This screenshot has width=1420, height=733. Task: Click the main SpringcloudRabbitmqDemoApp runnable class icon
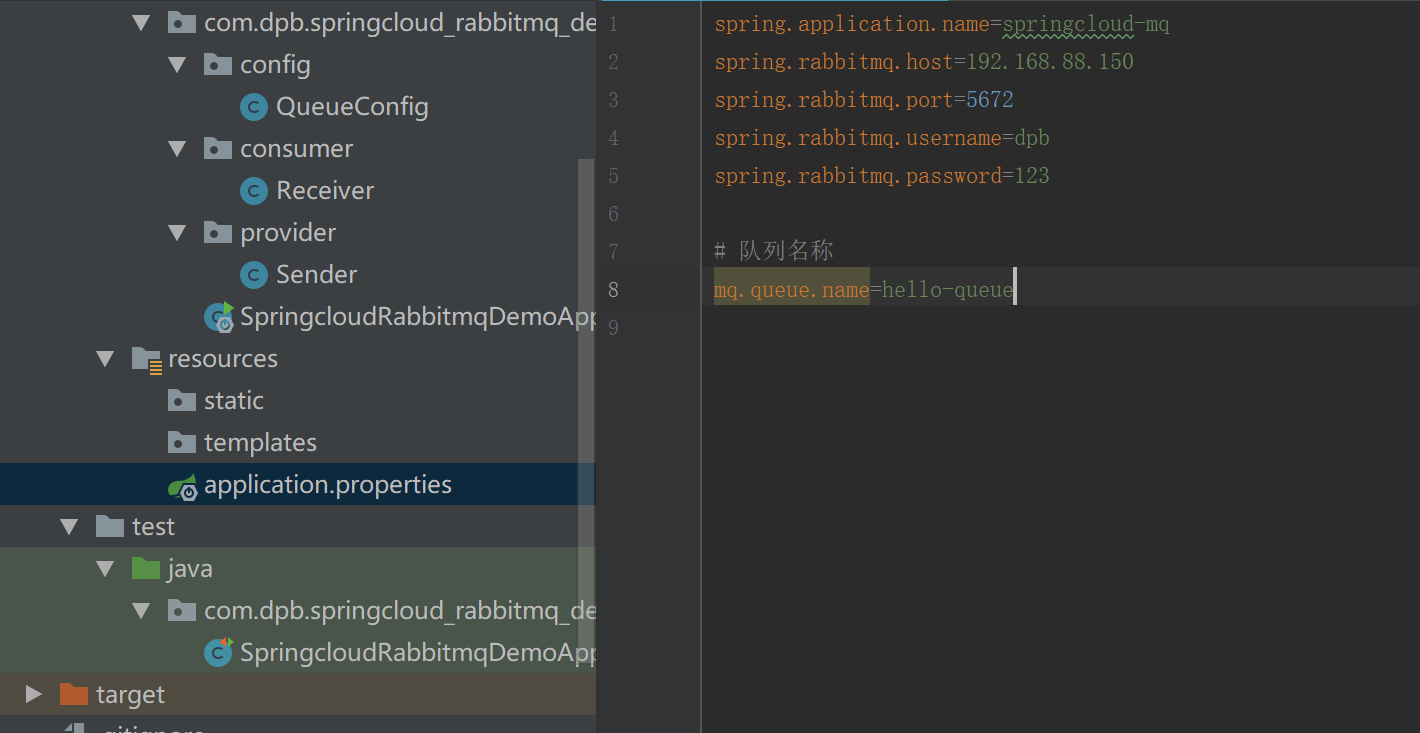pos(219,317)
